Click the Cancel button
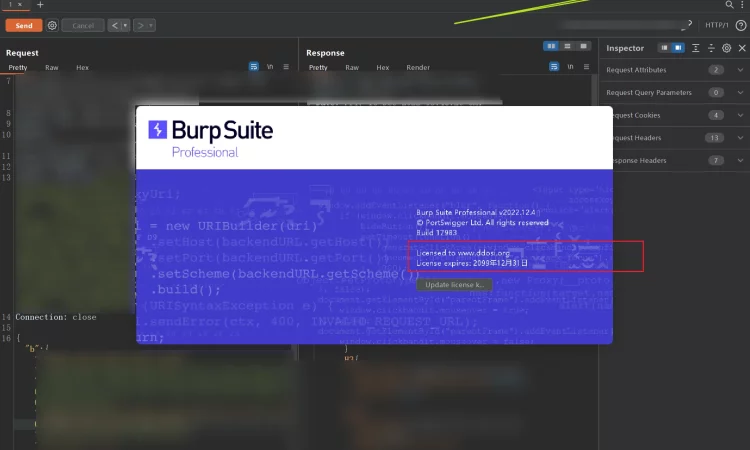This screenshot has width=750, height=450. pos(83,25)
